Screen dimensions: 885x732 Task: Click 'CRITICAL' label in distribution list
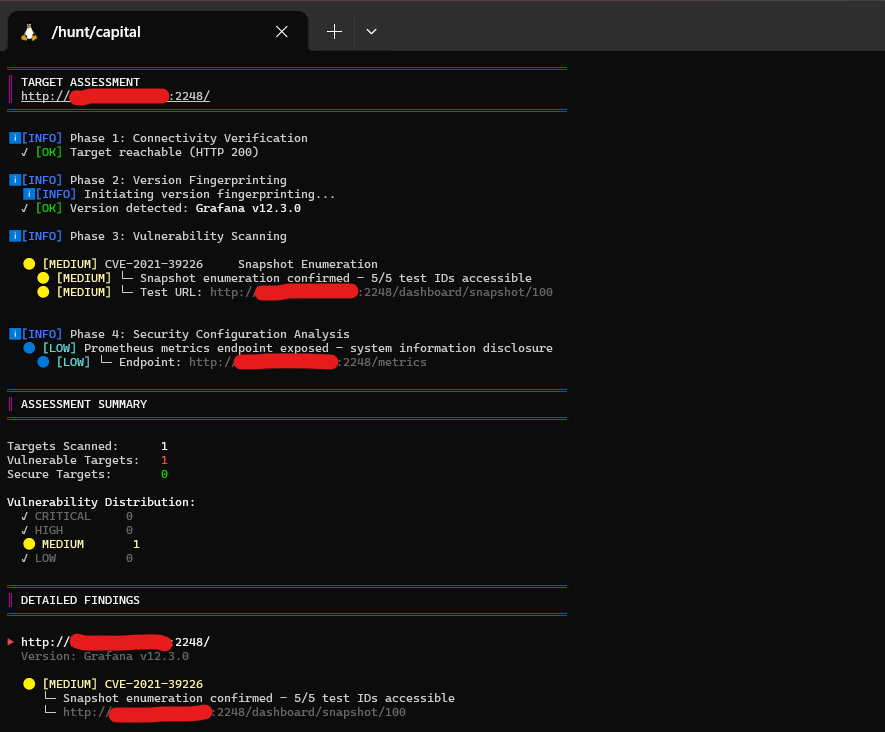tap(63, 516)
